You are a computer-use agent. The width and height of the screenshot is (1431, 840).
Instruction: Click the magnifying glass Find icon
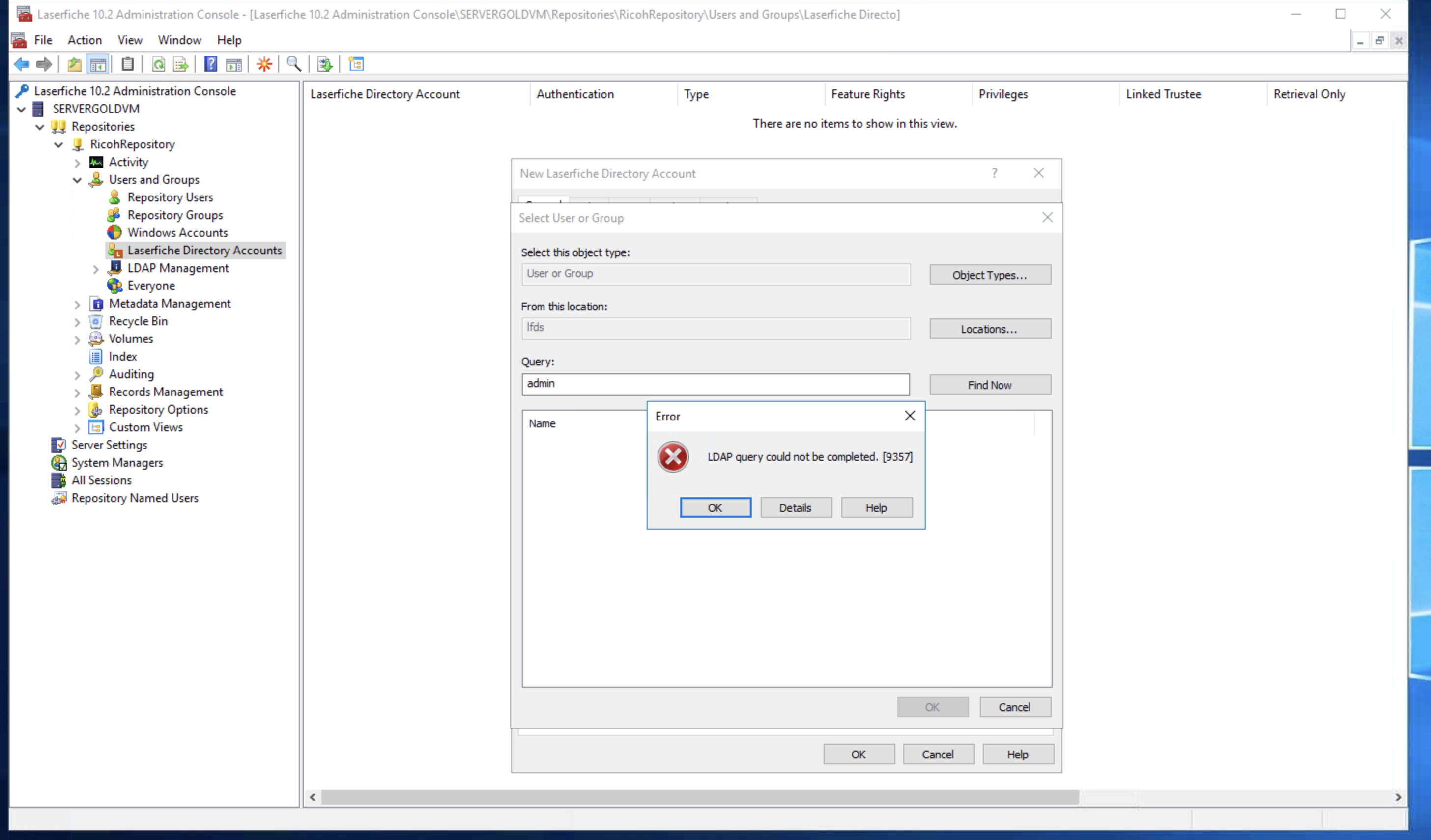click(293, 64)
